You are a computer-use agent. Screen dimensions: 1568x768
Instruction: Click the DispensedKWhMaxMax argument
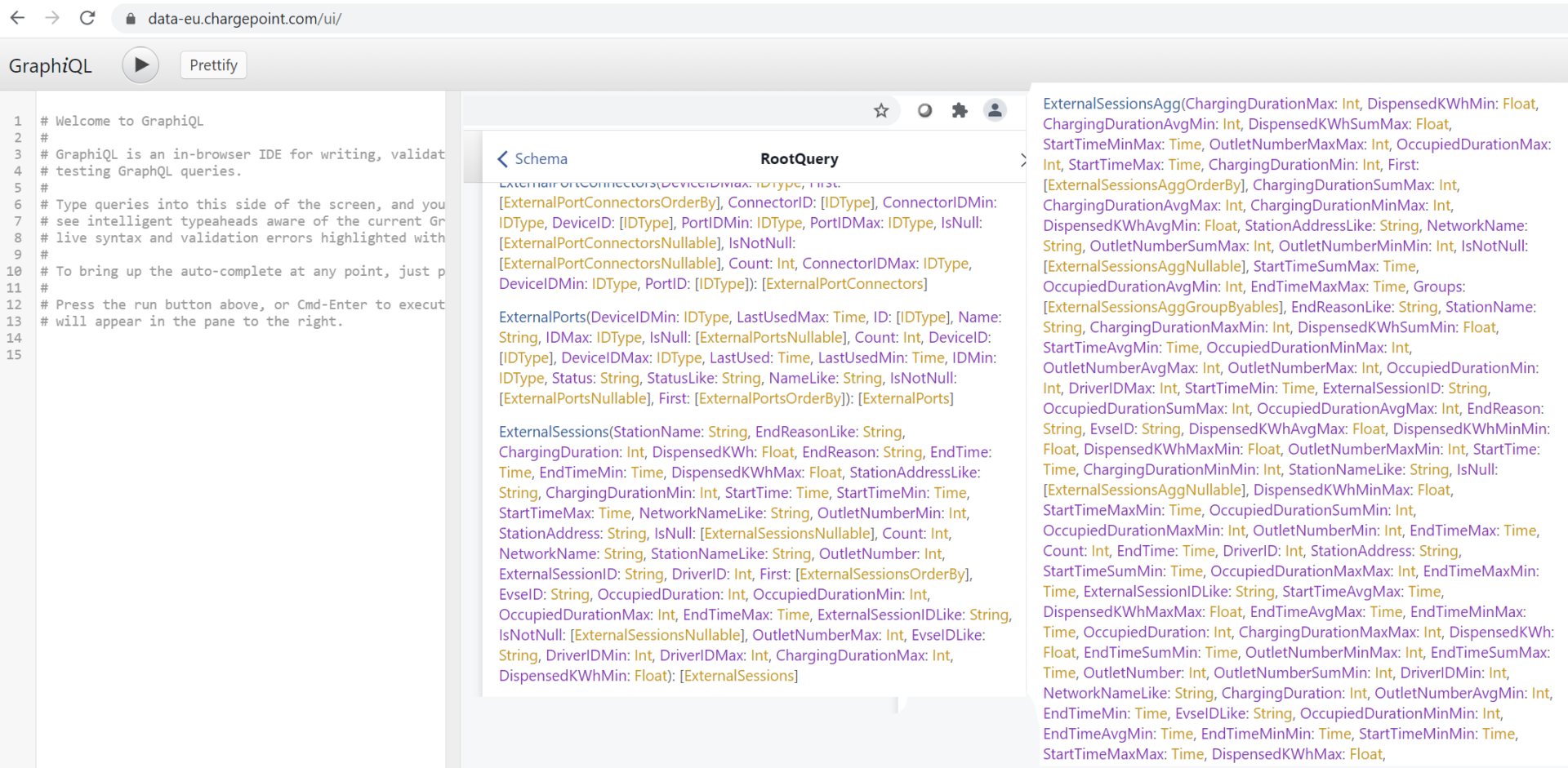pyautogui.click(x=1122, y=611)
